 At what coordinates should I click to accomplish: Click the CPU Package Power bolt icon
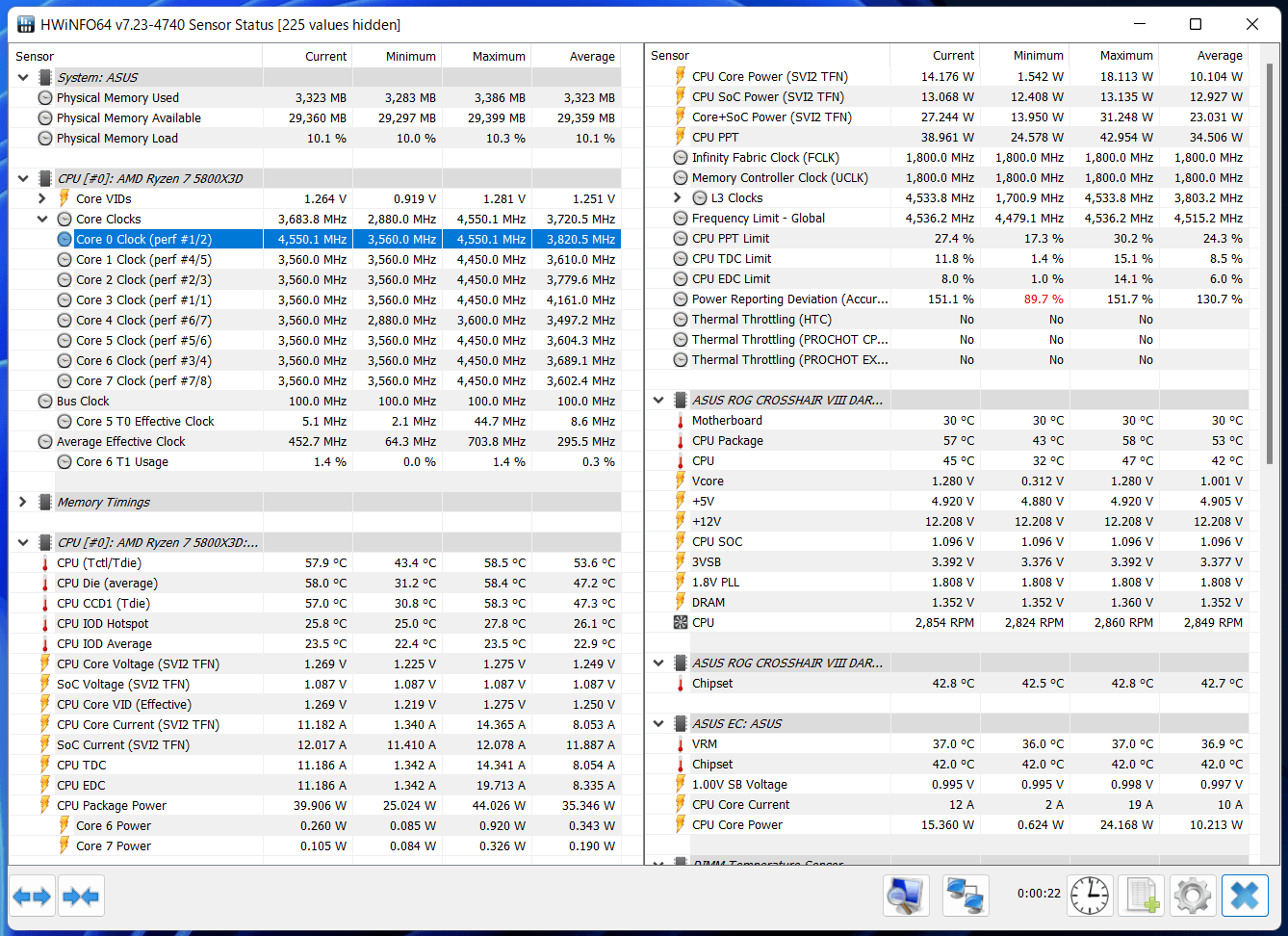point(45,805)
